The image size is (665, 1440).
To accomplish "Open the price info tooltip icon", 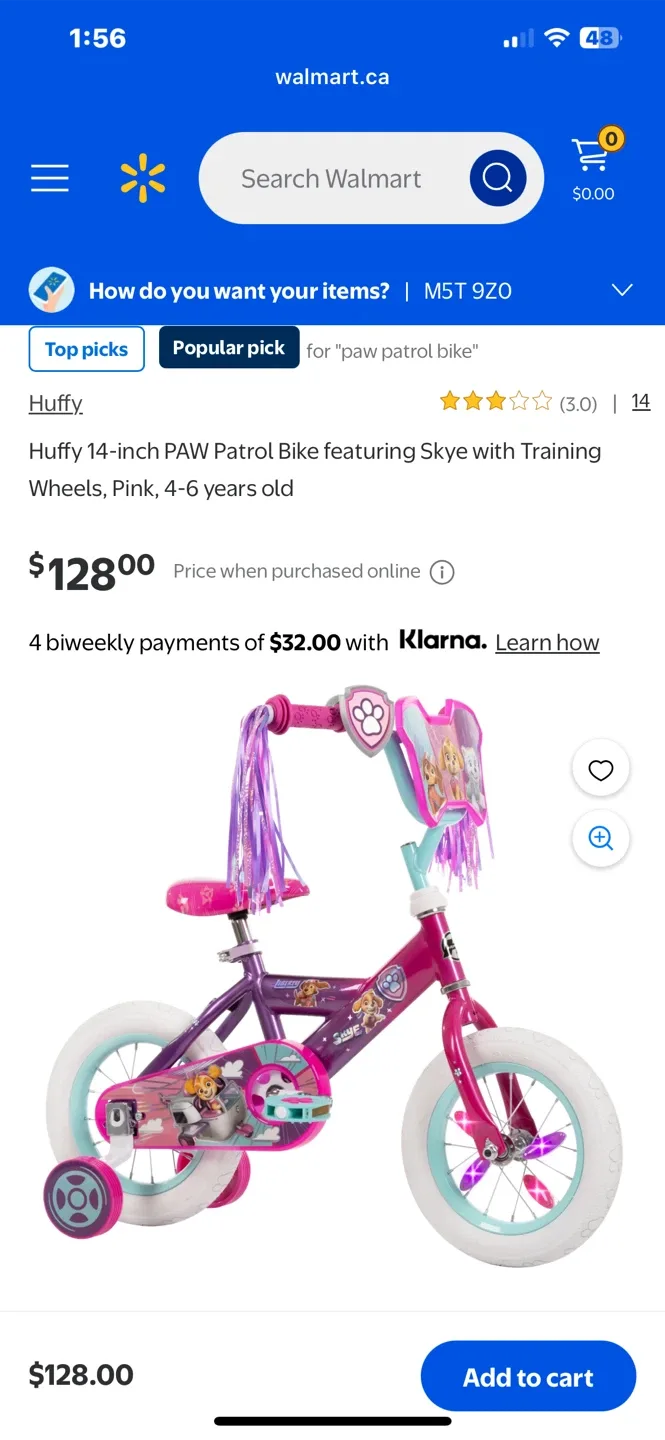I will [x=440, y=572].
